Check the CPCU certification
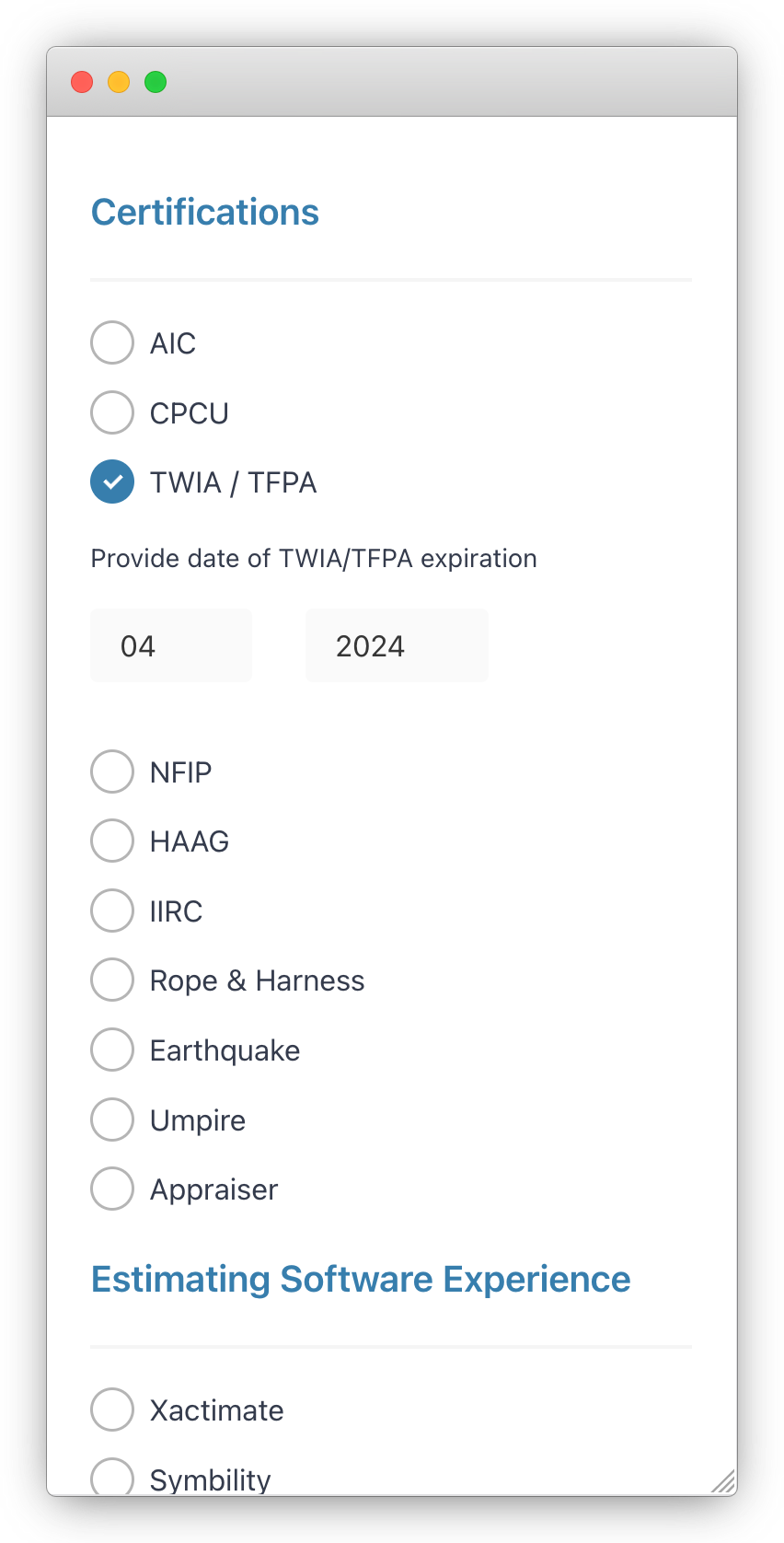Viewport: 784px width, 1543px height. coord(112,412)
